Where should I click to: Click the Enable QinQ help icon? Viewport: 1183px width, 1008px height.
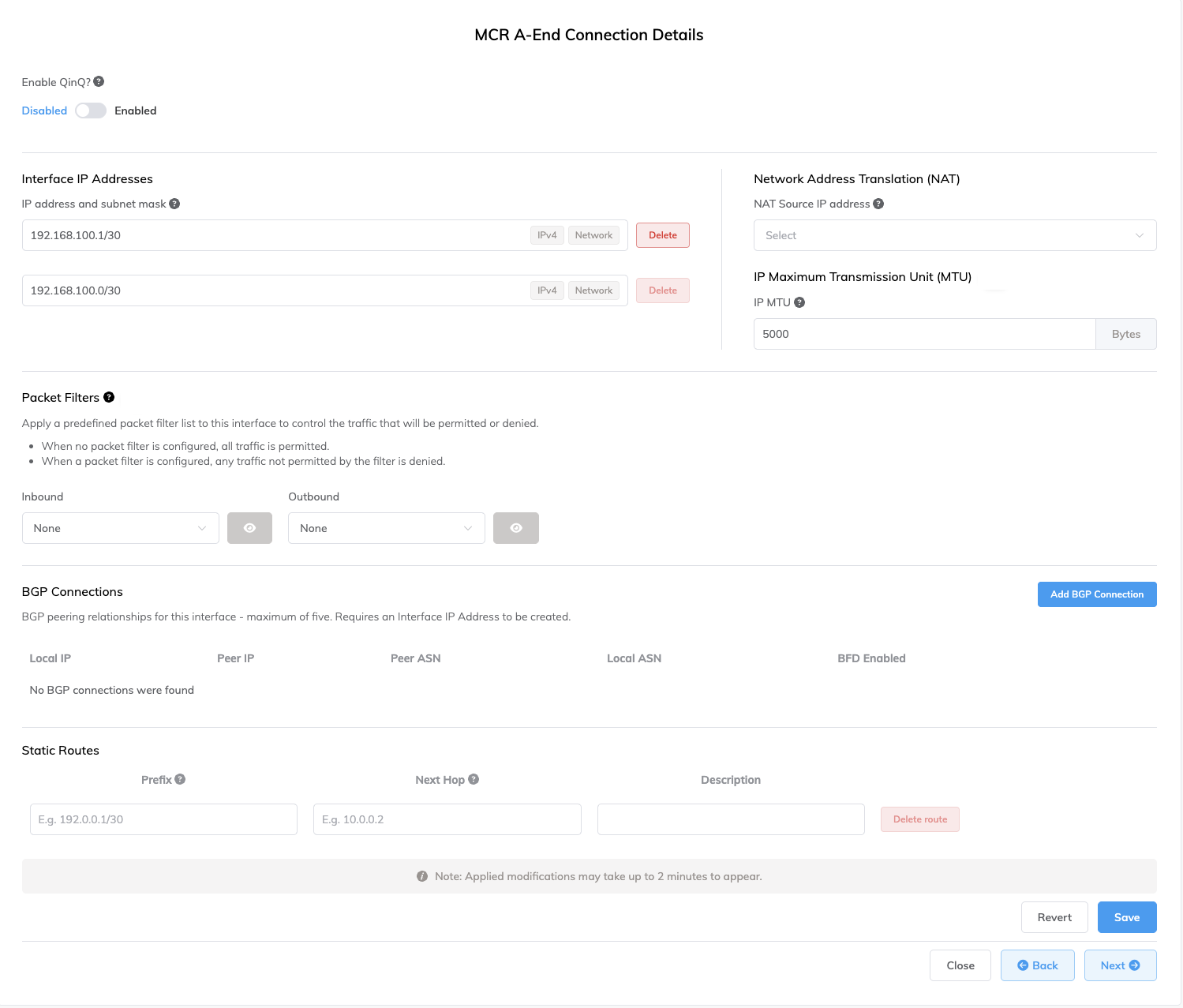(x=99, y=81)
